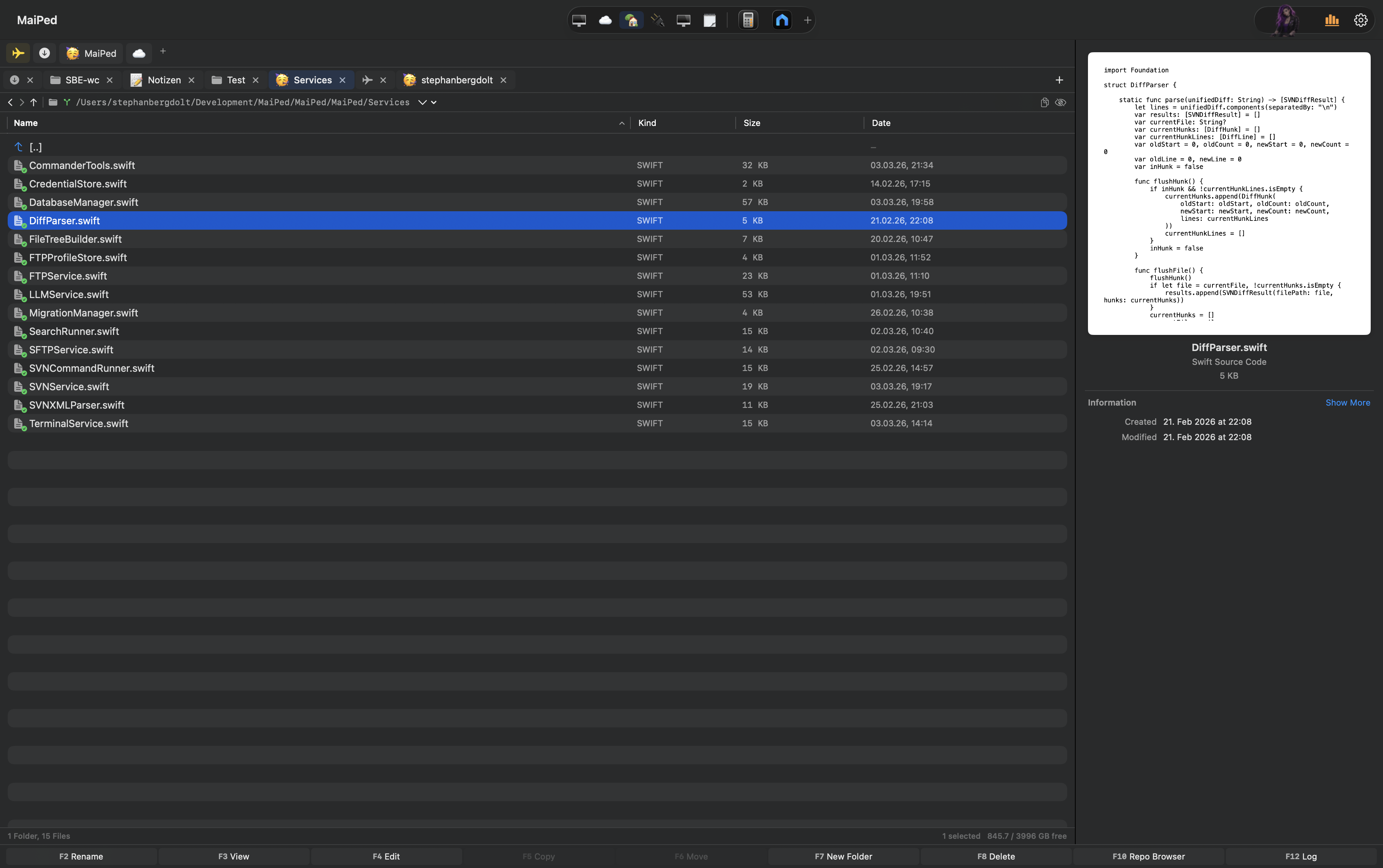Image resolution: width=1383 pixels, height=868 pixels.
Task: Select the plug connections icon in the toolbar
Action: pos(658,20)
